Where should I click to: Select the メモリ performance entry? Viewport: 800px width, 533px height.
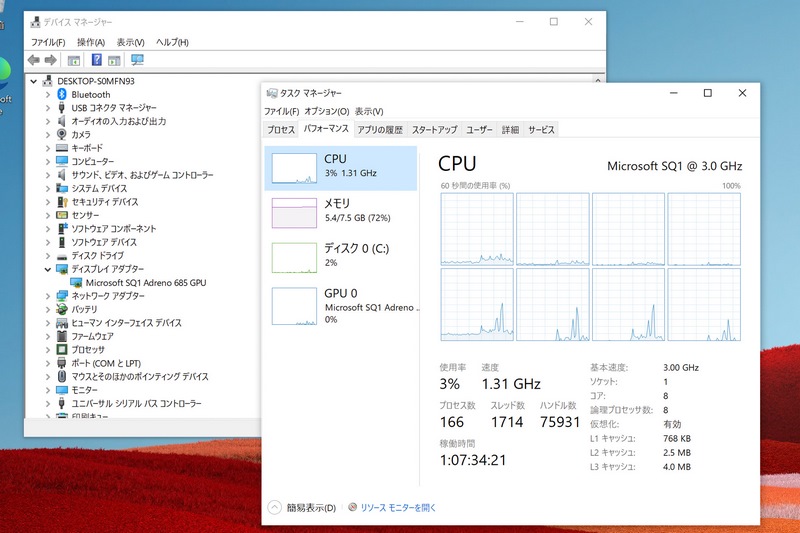(341, 213)
